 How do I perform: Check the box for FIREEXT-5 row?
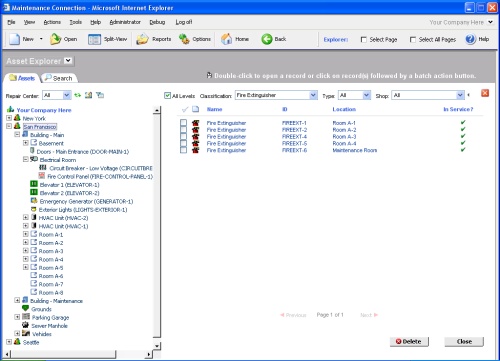click(183, 143)
